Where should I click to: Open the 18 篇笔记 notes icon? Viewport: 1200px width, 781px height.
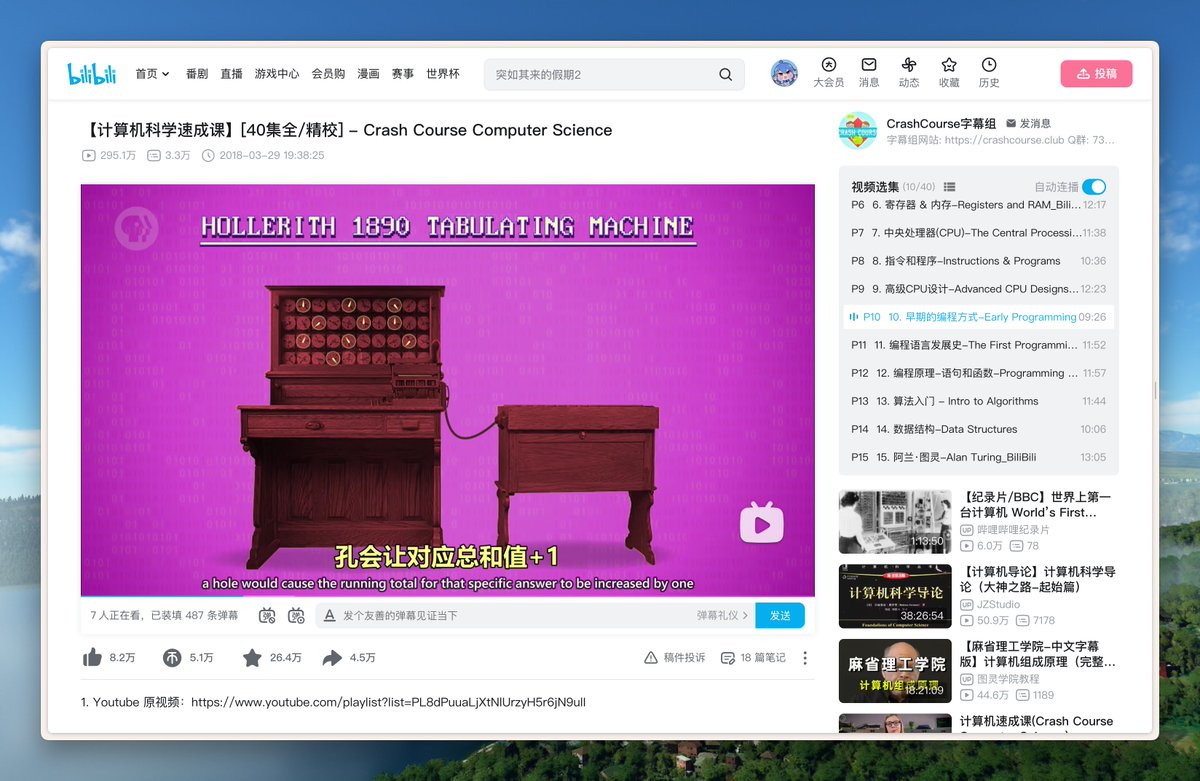(728, 658)
